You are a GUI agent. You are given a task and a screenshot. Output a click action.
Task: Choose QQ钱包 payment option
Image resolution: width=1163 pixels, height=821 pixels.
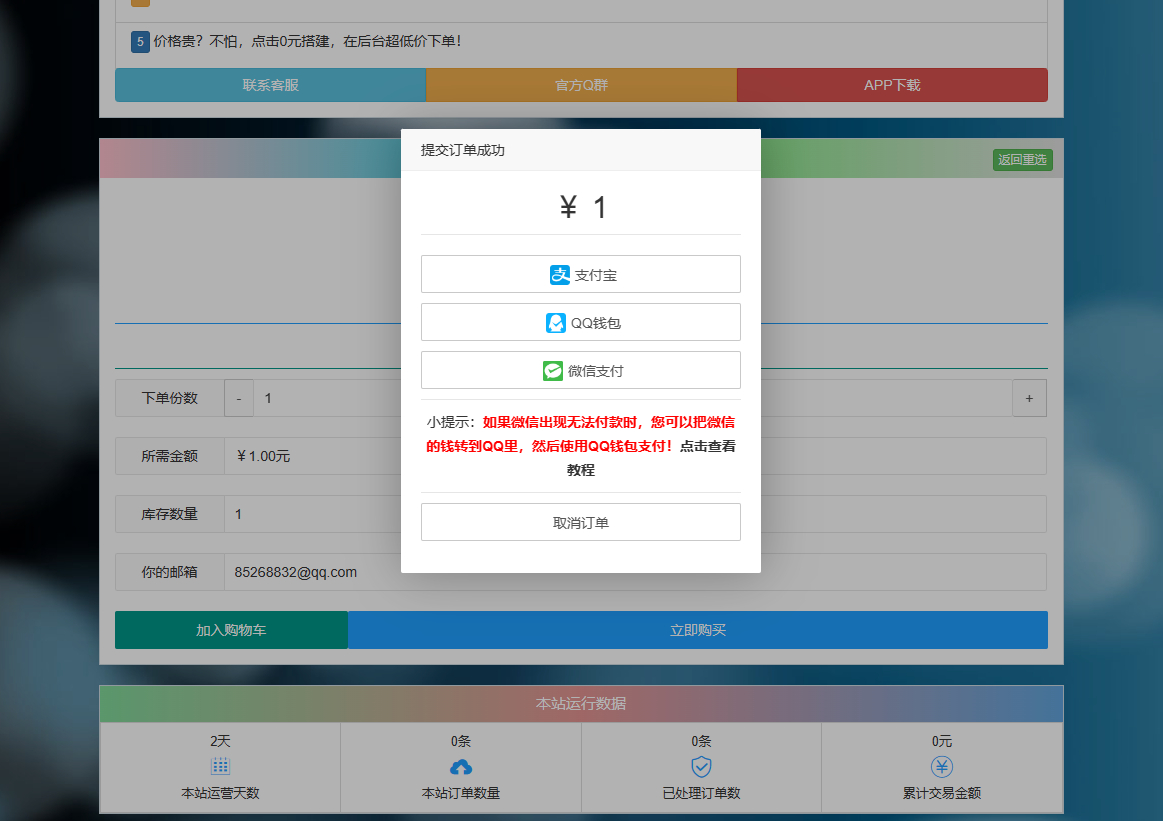click(580, 323)
